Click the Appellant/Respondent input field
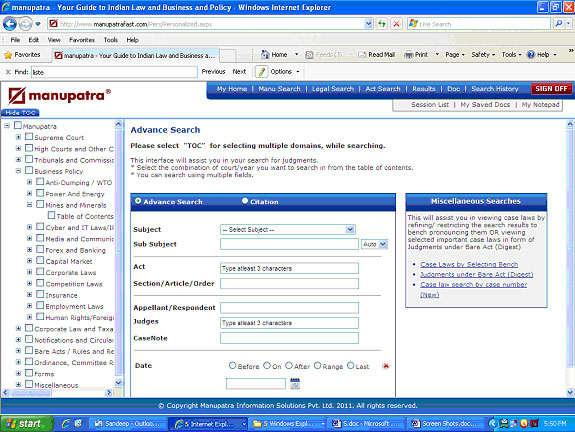575x432 pixels. pos(289,308)
